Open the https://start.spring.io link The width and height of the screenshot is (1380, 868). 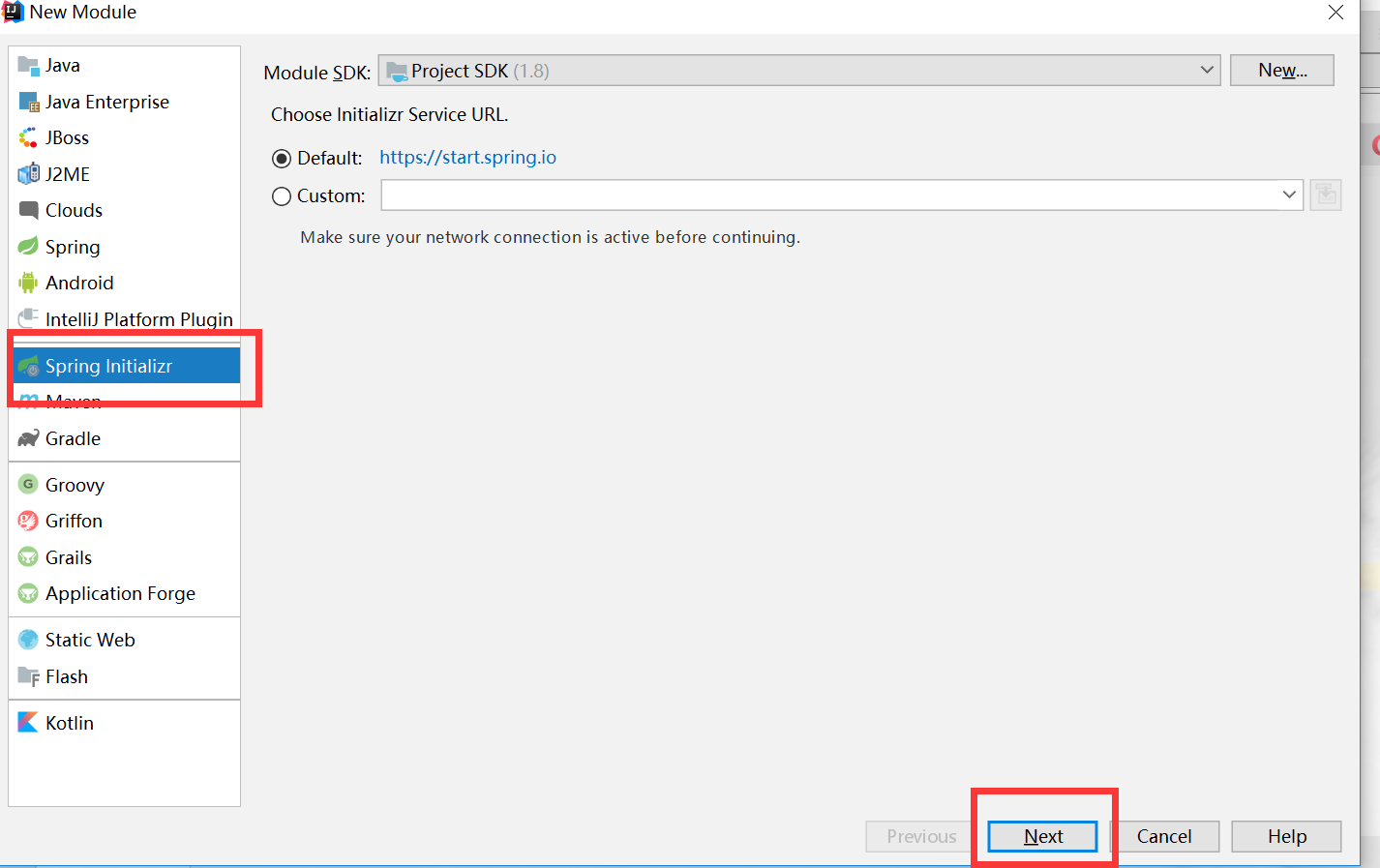point(467,158)
